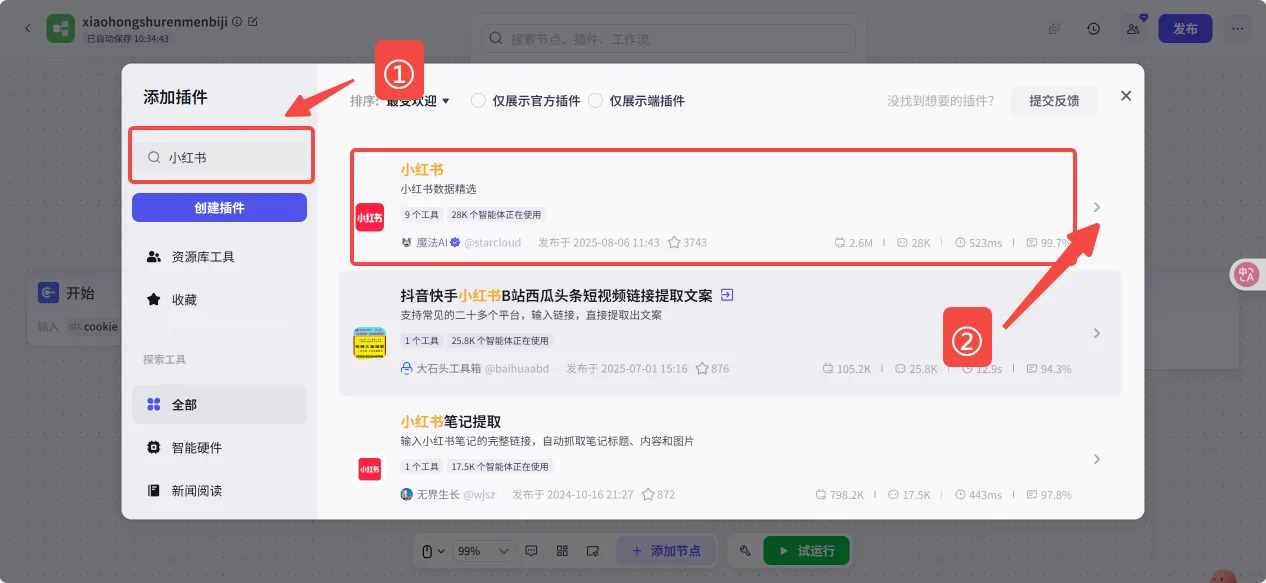Click the 小红书 plugin red logo
The image size is (1266, 583).
click(x=369, y=216)
